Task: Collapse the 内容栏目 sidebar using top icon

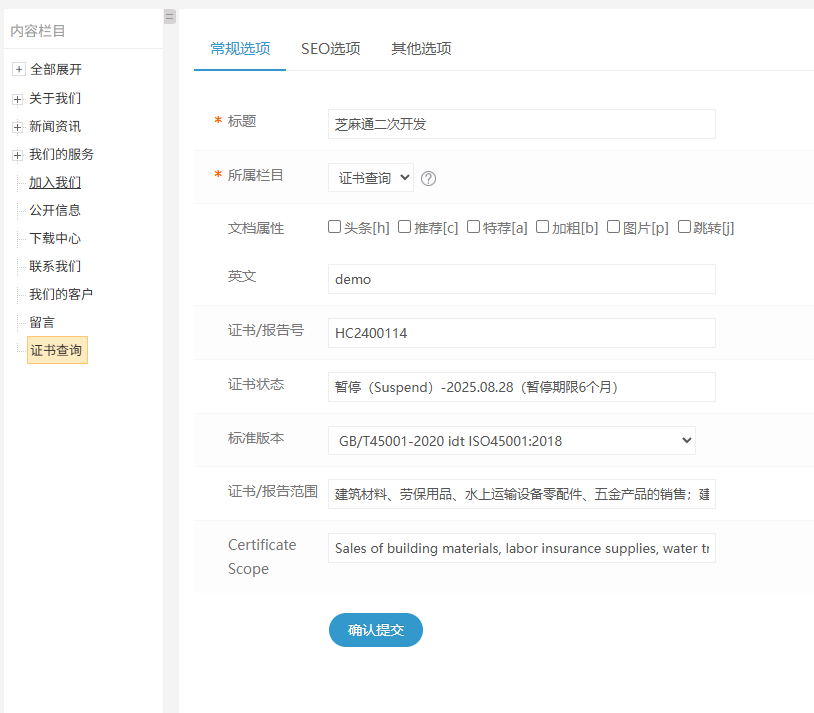Action: tap(168, 16)
